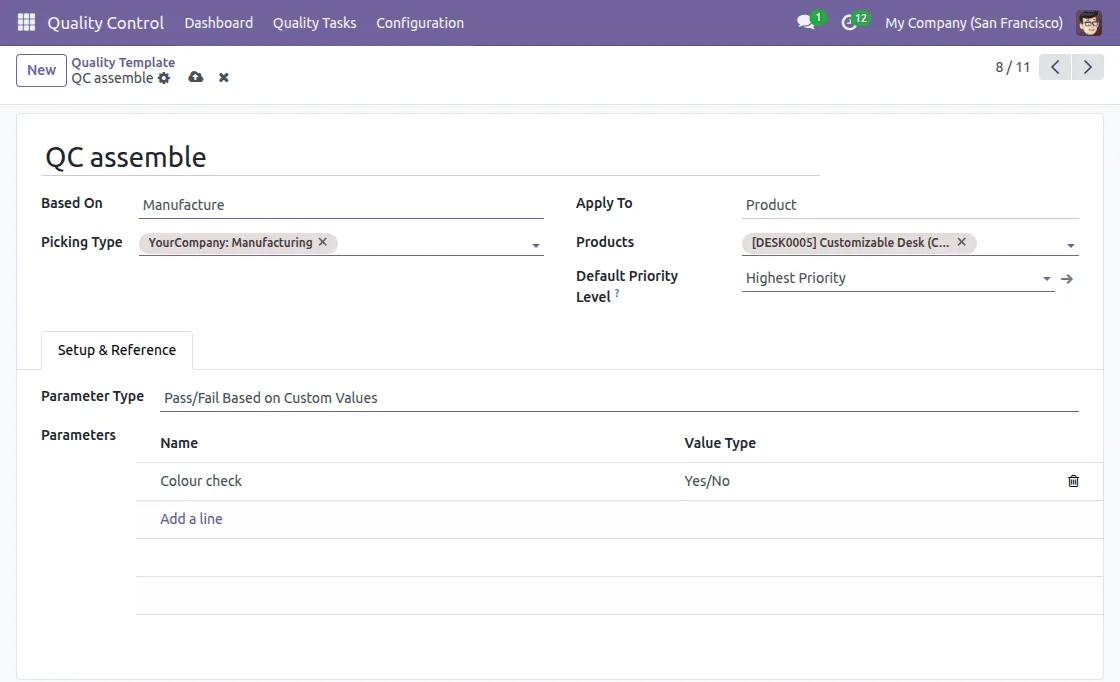1120x682 pixels.
Task: Expand the Default Priority Level dropdown
Action: click(x=1046, y=279)
